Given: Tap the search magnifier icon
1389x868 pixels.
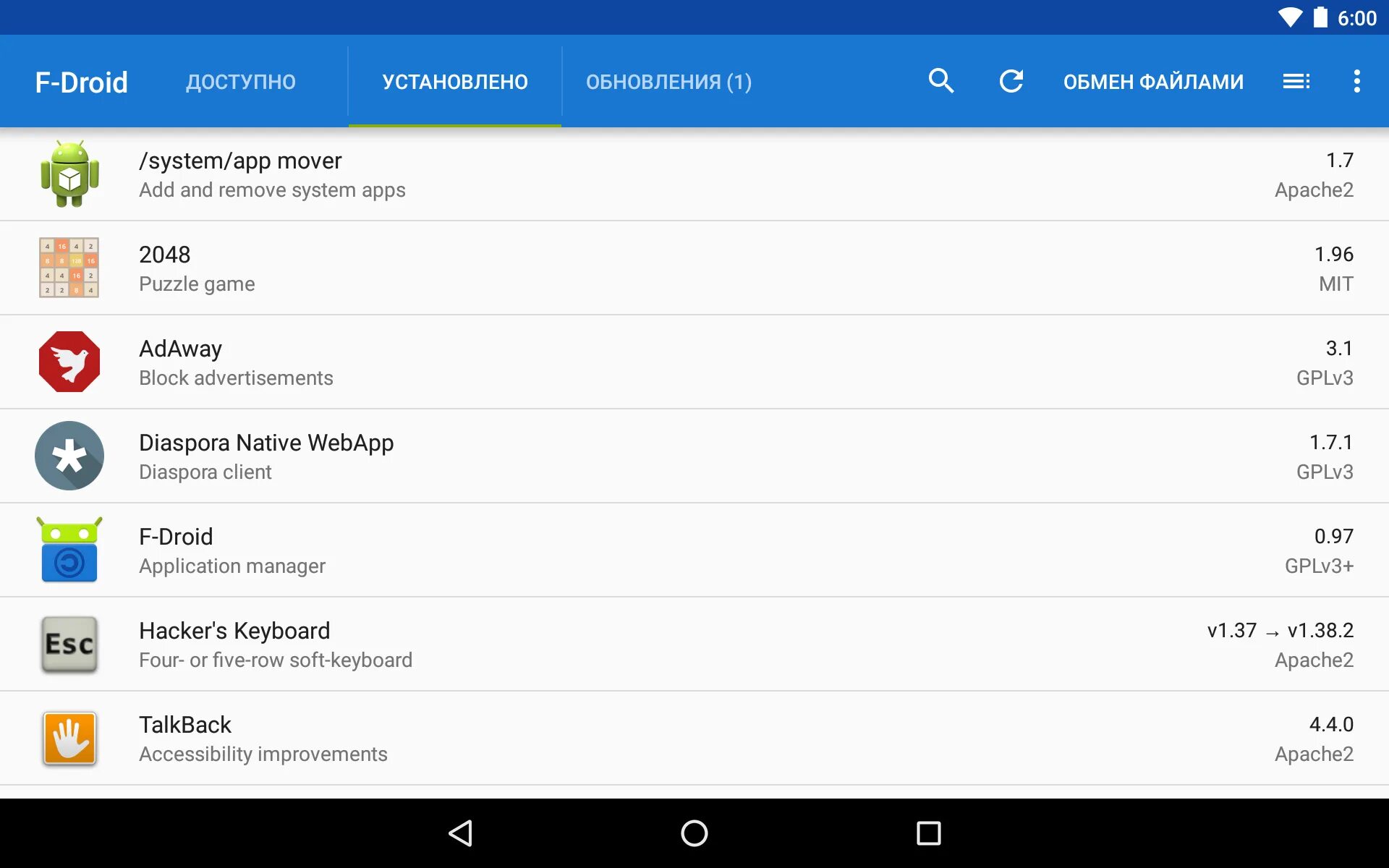Looking at the screenshot, I should [940, 81].
